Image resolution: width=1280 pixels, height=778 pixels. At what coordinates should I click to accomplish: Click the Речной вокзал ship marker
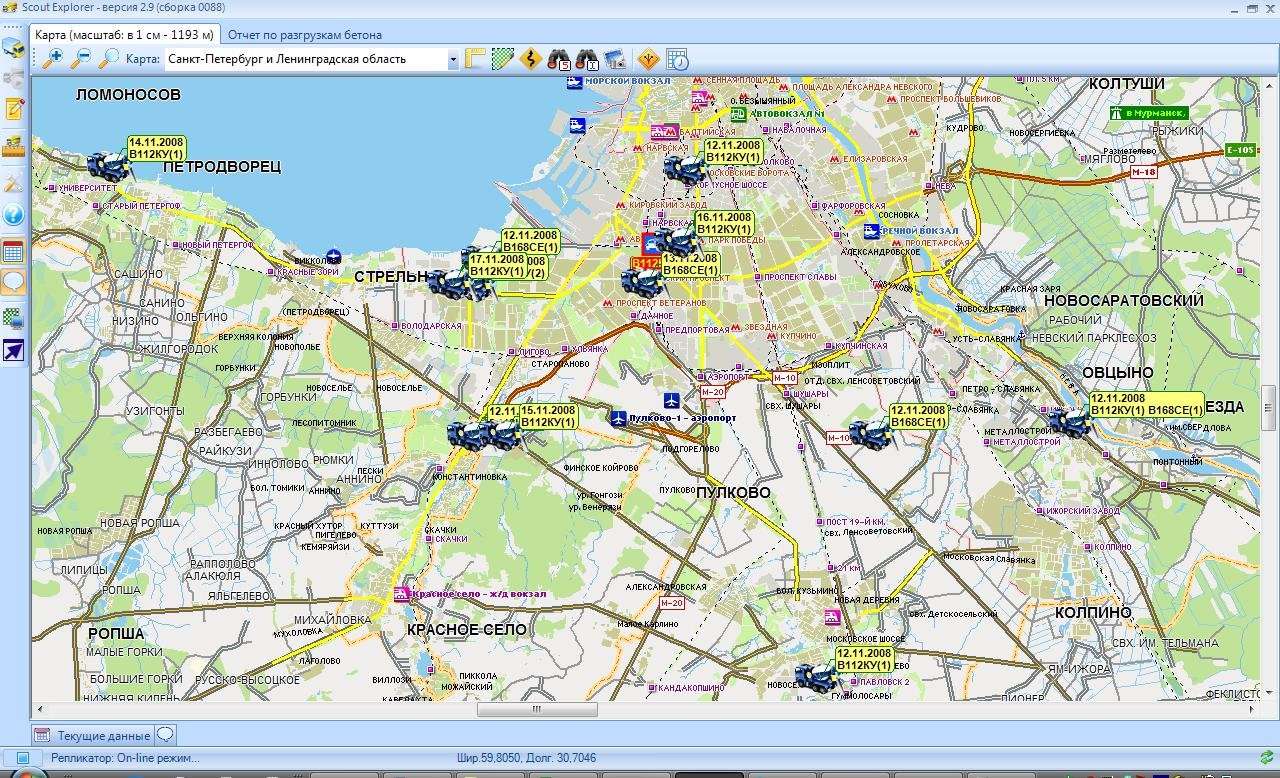point(872,231)
